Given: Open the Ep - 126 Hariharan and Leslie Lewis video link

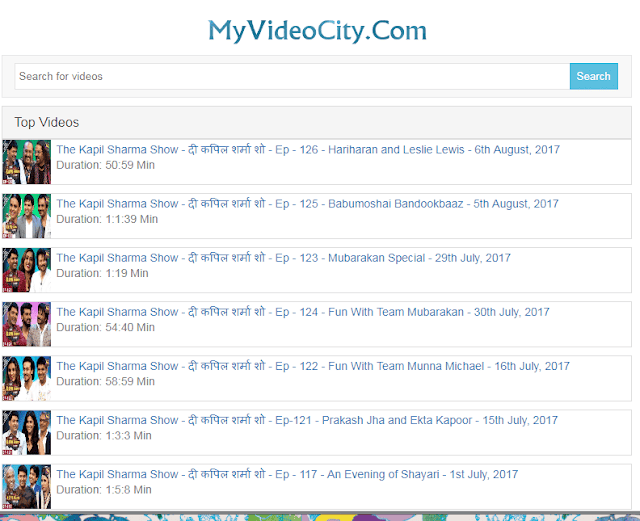Looking at the screenshot, I should click(x=308, y=150).
